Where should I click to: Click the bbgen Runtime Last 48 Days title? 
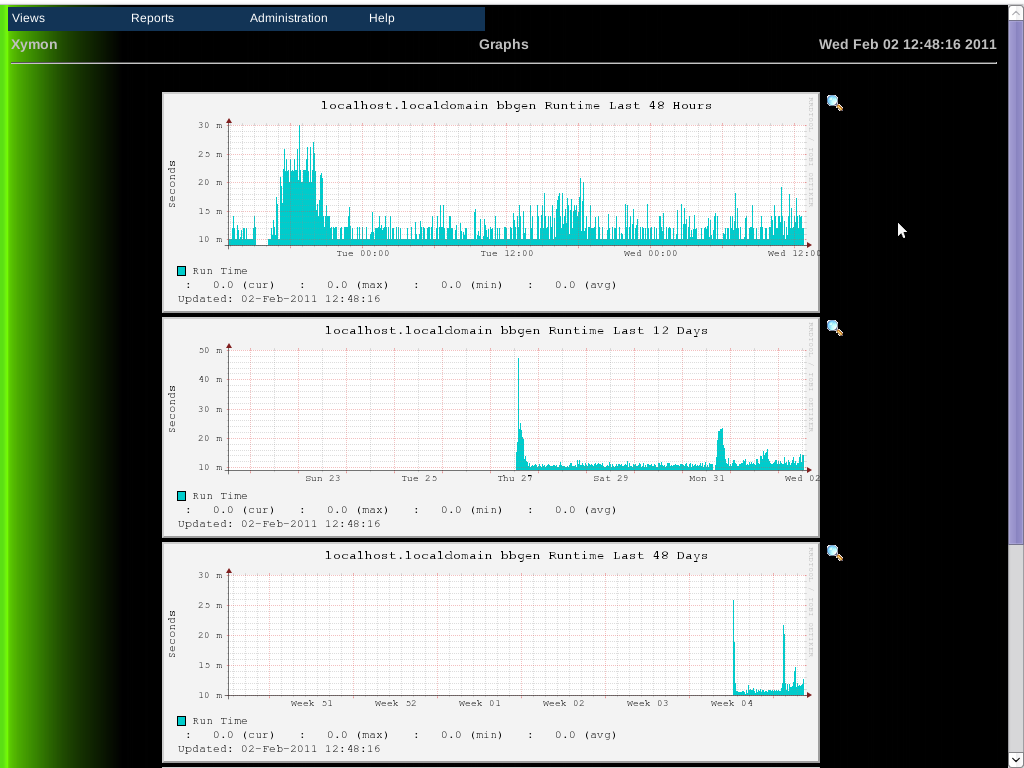coord(516,555)
